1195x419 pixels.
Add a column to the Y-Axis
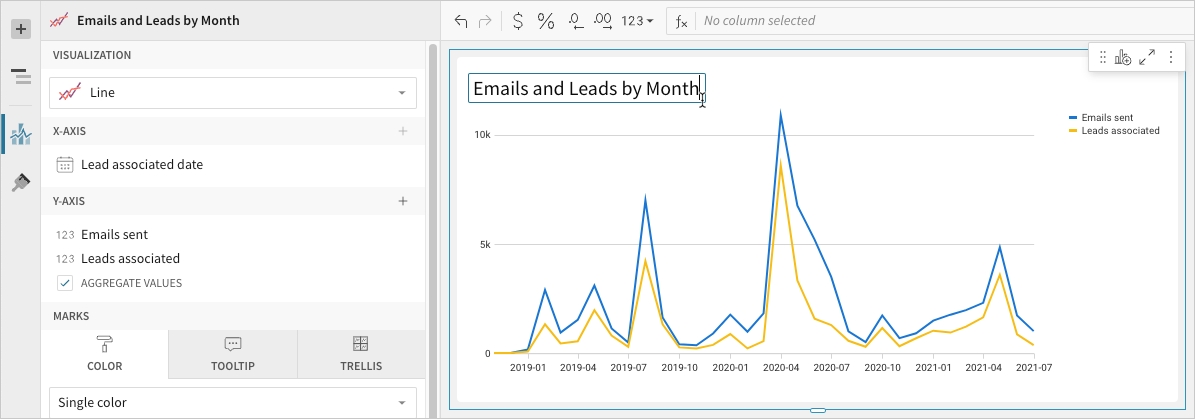[x=403, y=201]
